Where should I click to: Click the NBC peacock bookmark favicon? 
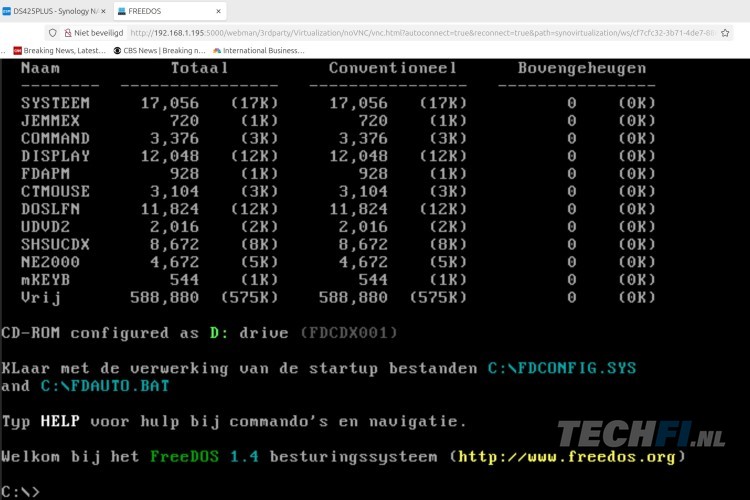217,50
